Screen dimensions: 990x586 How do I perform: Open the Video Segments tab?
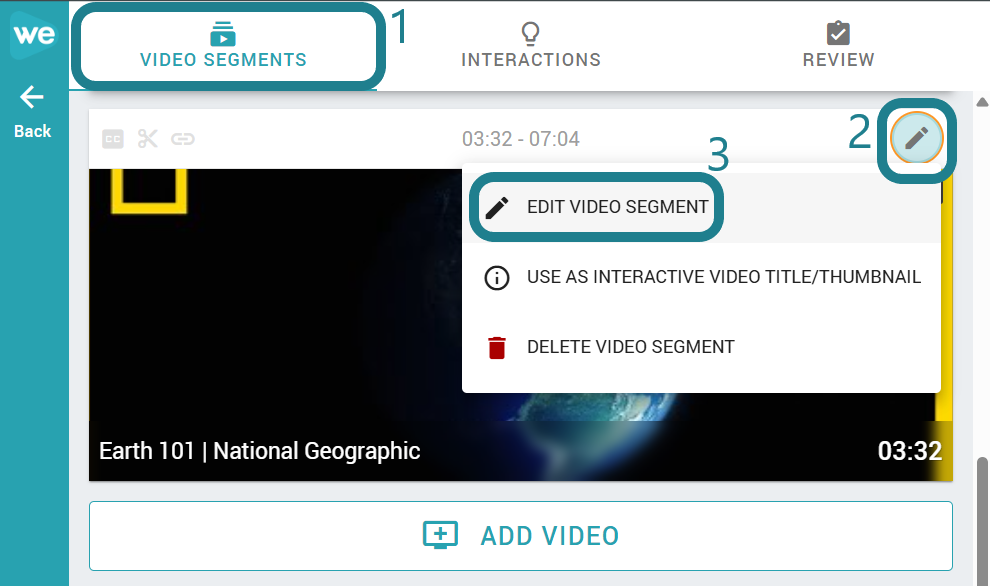click(x=224, y=45)
